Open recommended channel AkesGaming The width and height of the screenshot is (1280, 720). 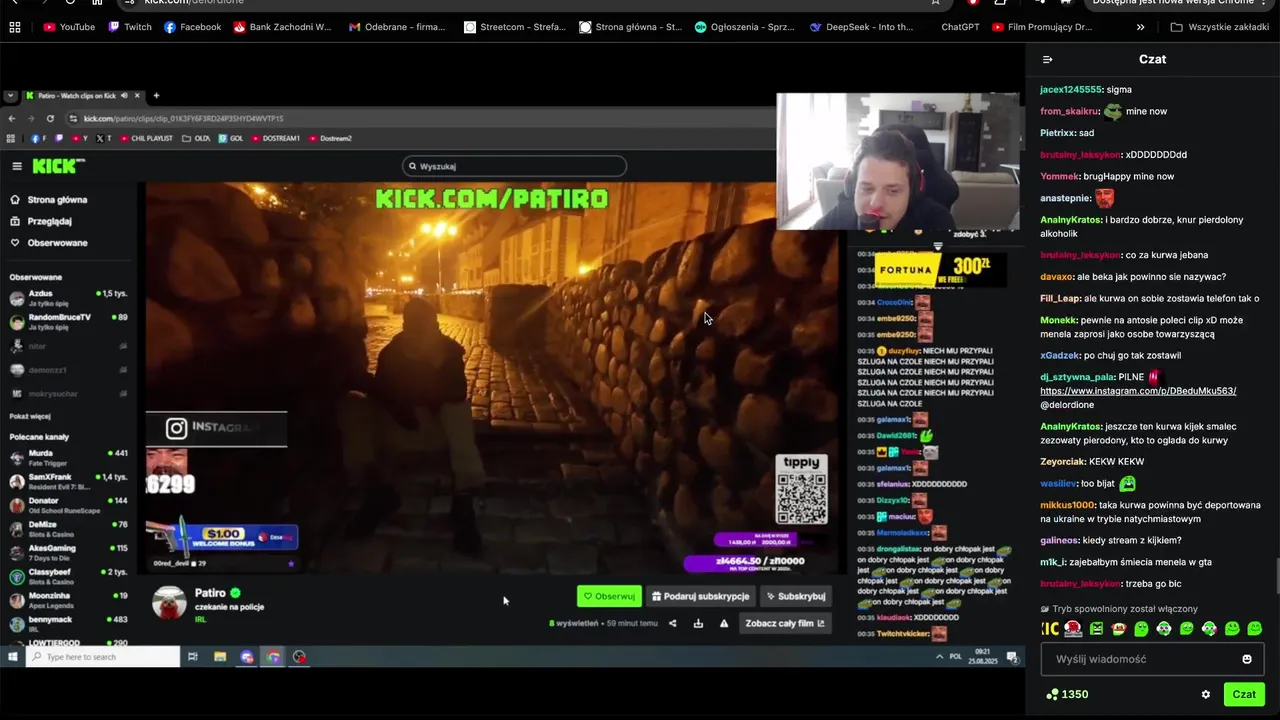click(x=68, y=552)
